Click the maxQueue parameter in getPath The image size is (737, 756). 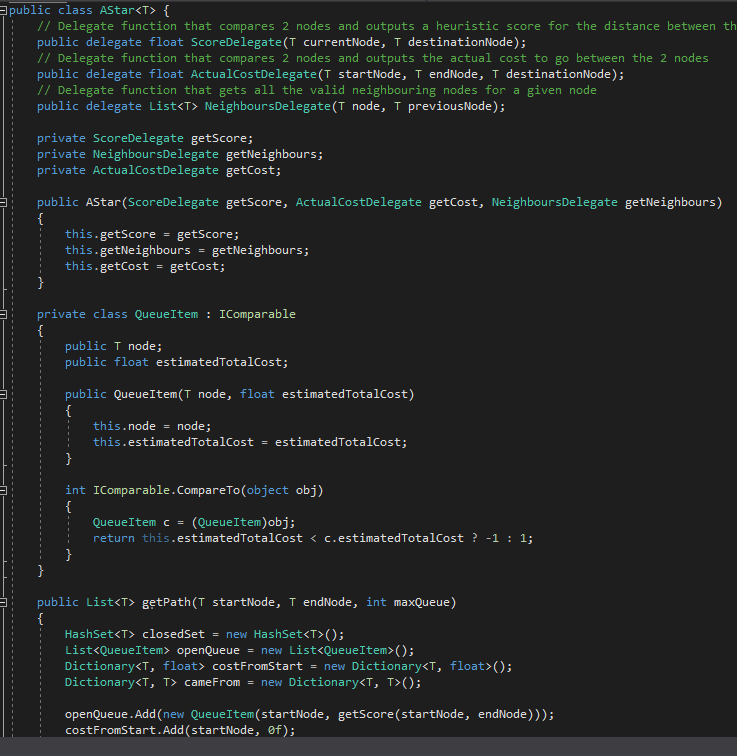coord(422,602)
